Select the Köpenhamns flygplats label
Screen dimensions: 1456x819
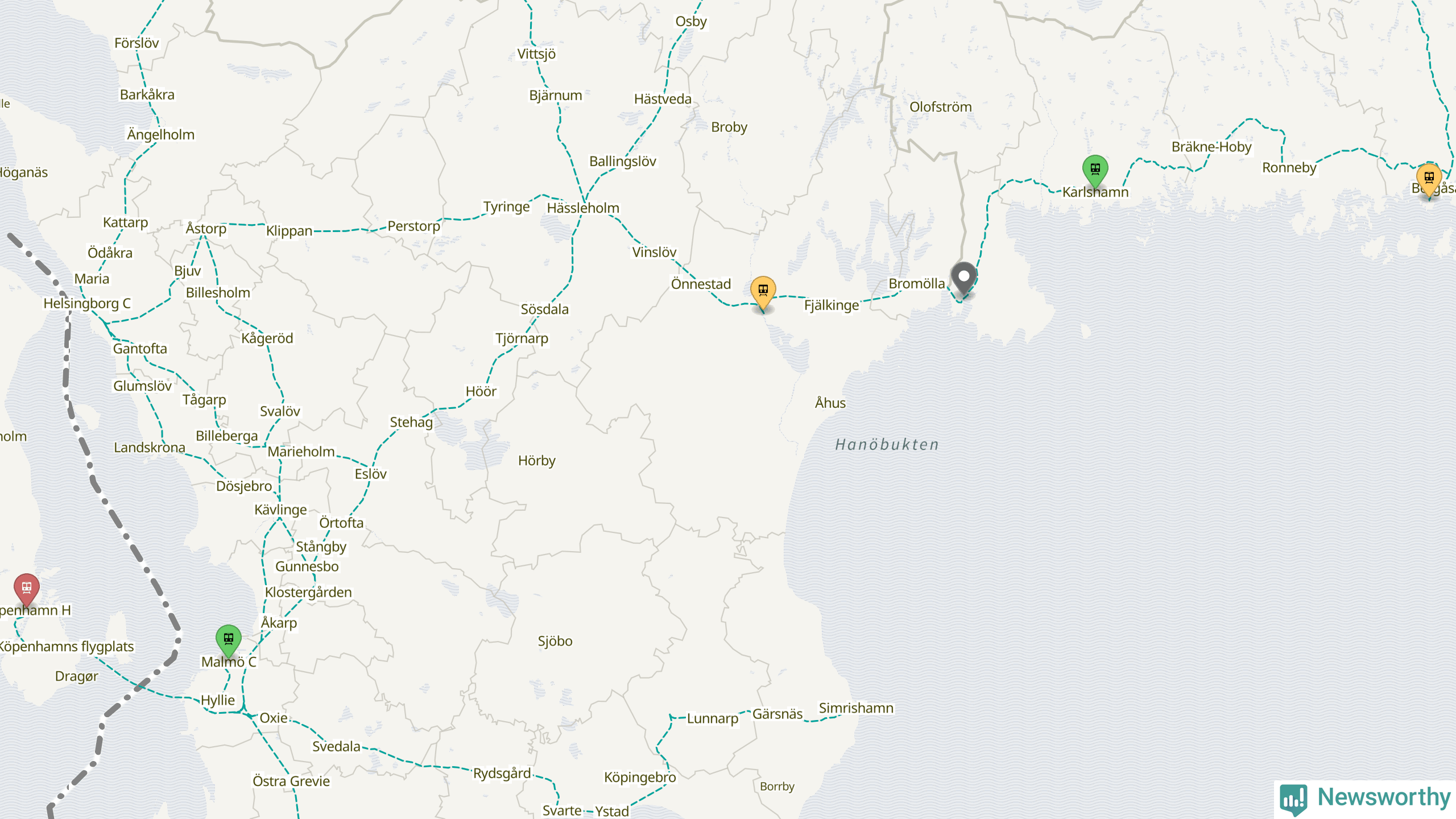point(67,647)
